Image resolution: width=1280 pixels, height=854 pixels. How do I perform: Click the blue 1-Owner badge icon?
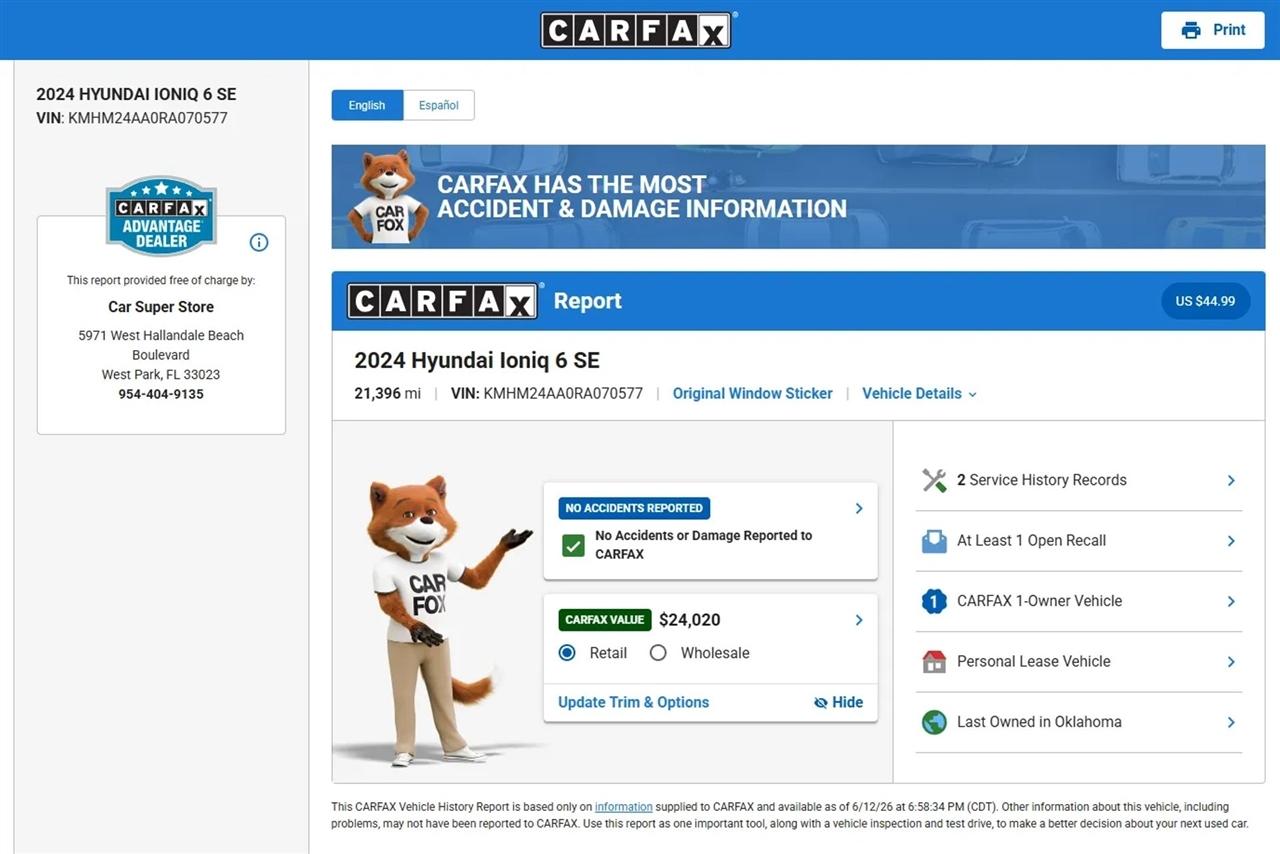pos(934,601)
